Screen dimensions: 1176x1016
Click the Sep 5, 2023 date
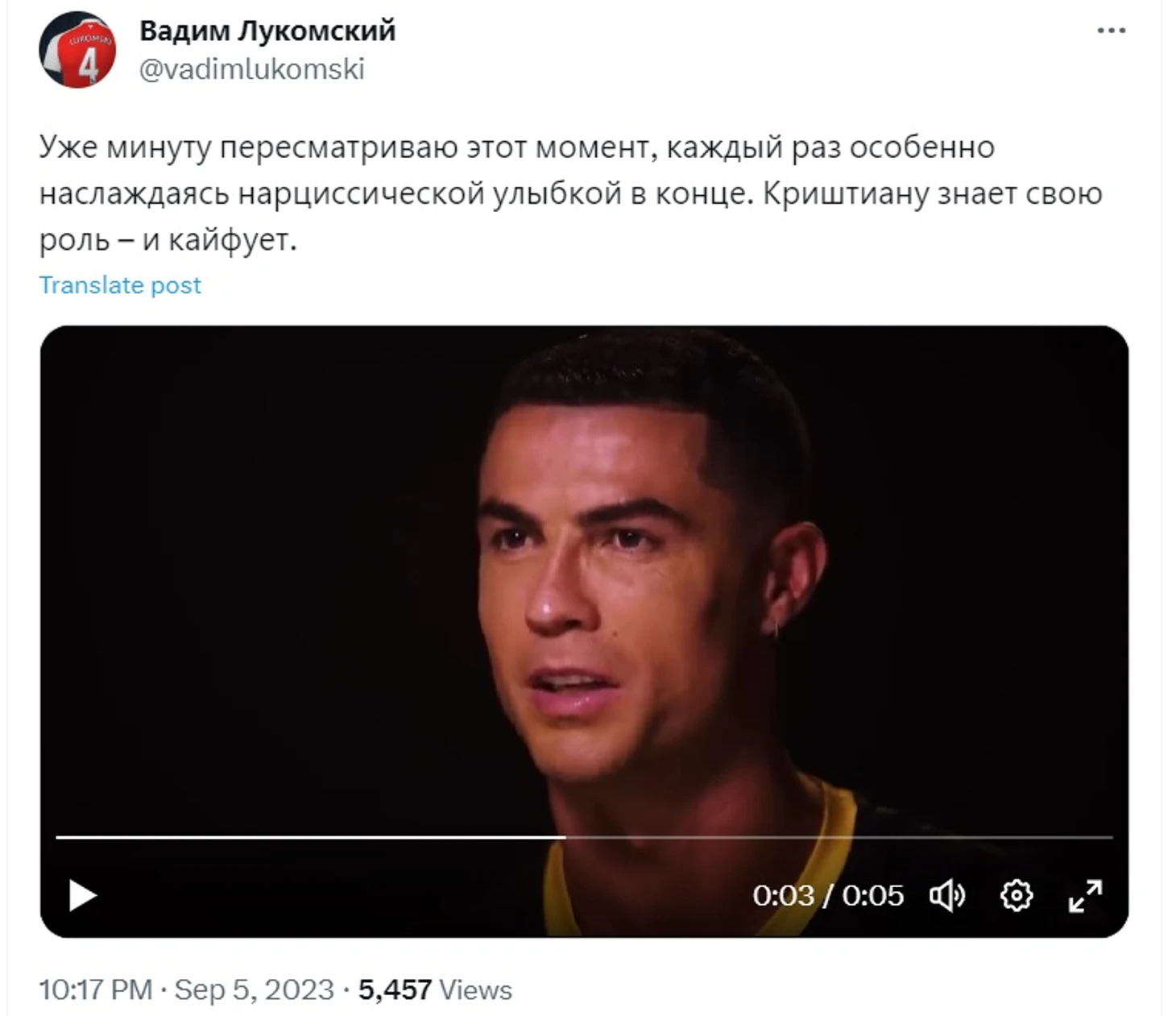[x=254, y=989]
